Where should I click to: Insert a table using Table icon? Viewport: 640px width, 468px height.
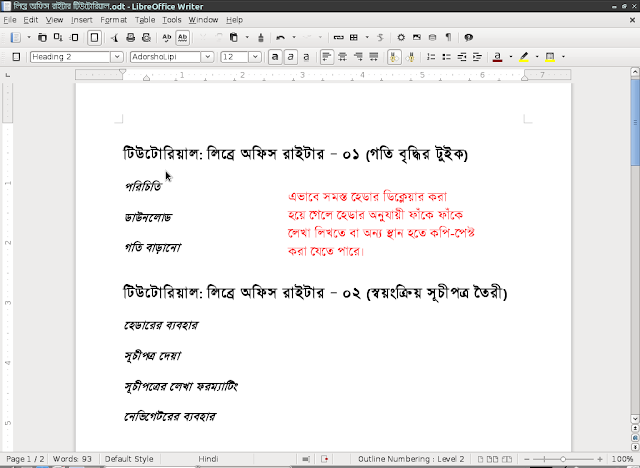354,38
